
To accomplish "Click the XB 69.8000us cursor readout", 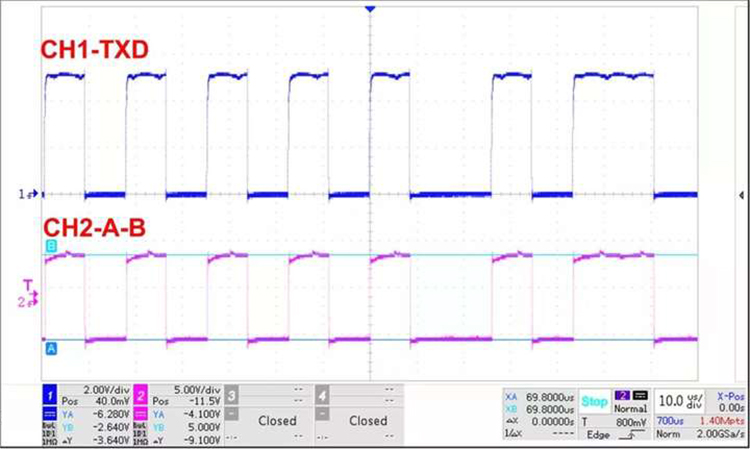I will point(540,410).
